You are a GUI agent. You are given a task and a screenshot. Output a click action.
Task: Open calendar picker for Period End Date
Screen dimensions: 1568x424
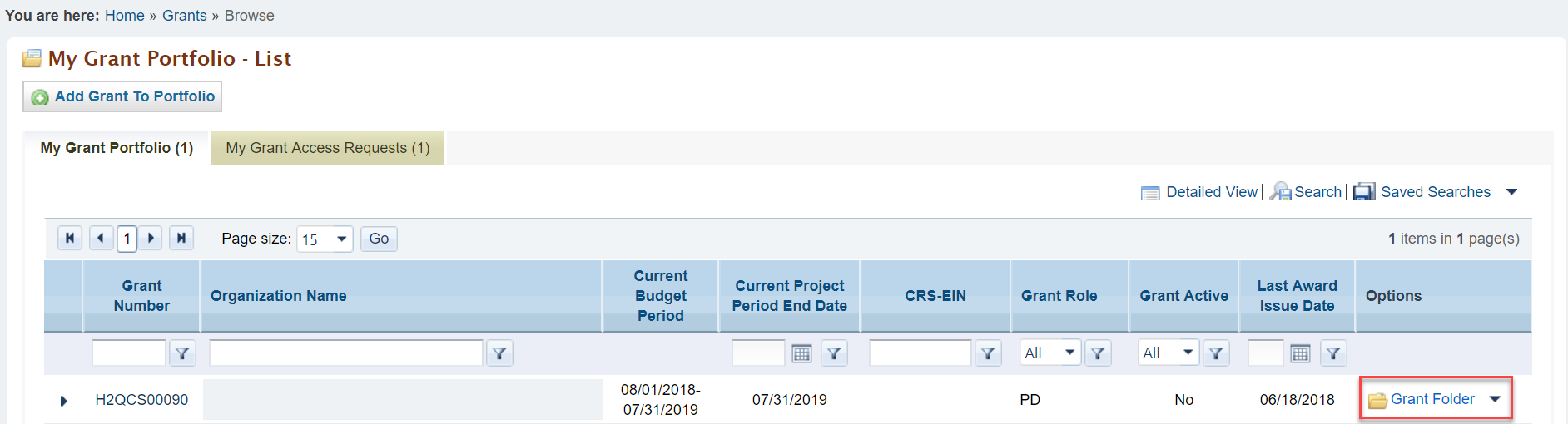801,353
